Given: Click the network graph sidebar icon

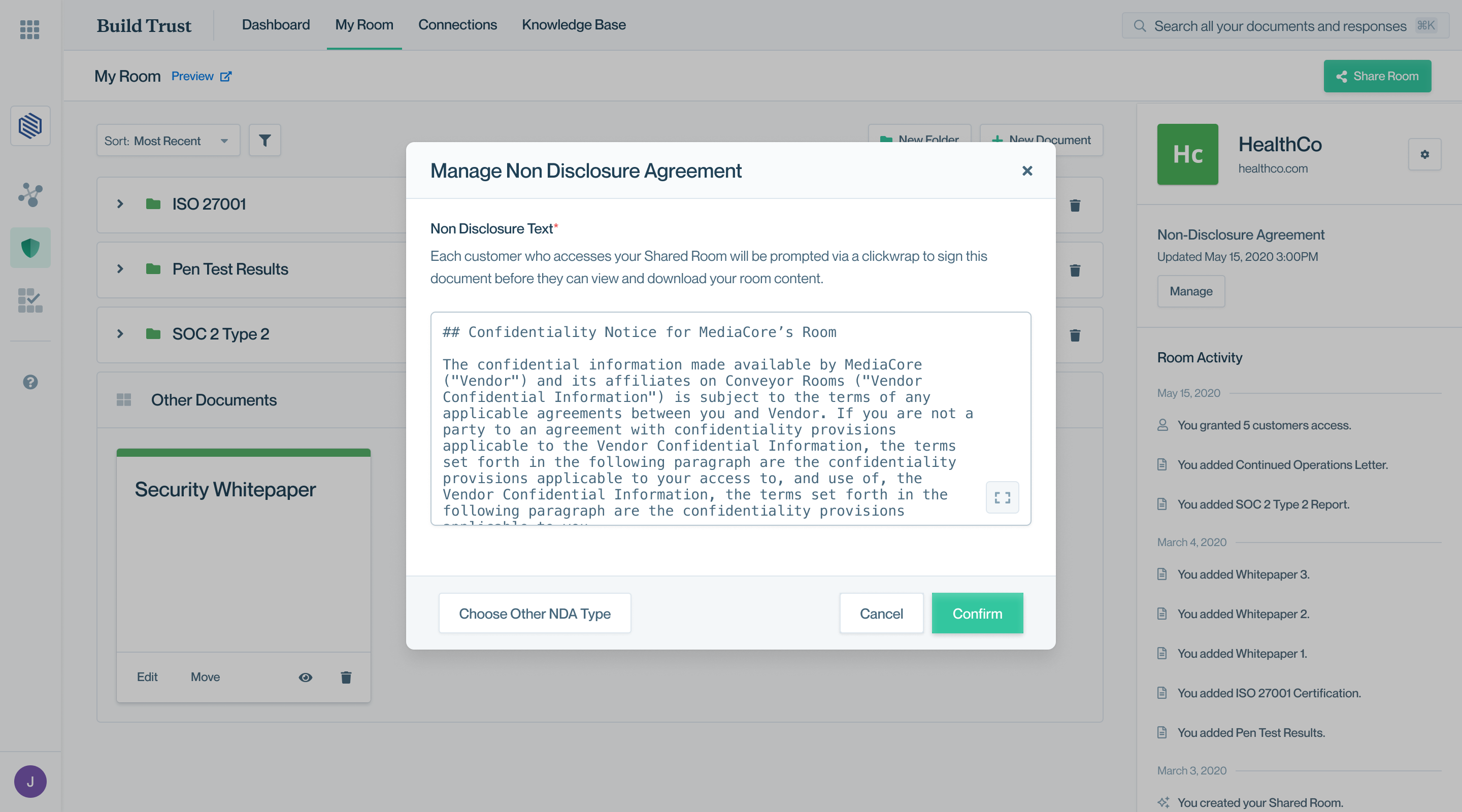Looking at the screenshot, I should [30, 195].
